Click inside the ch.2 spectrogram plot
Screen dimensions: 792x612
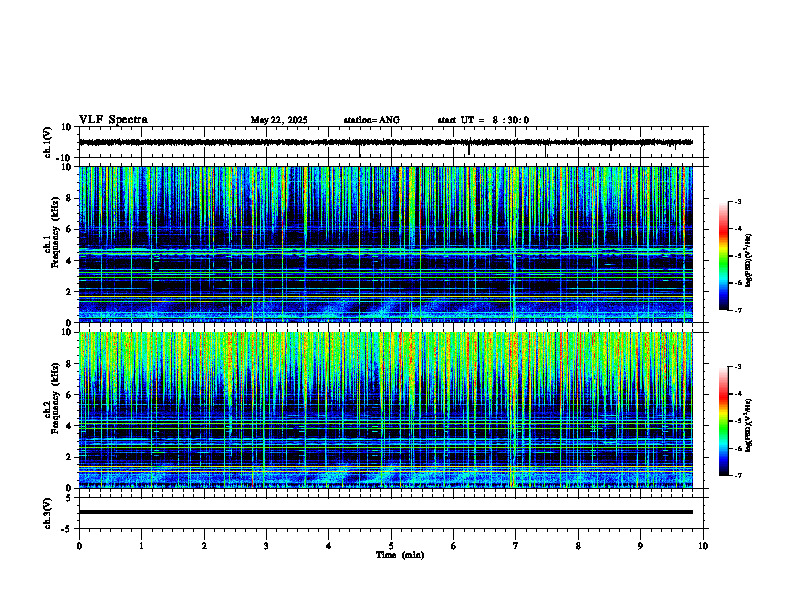(385, 410)
